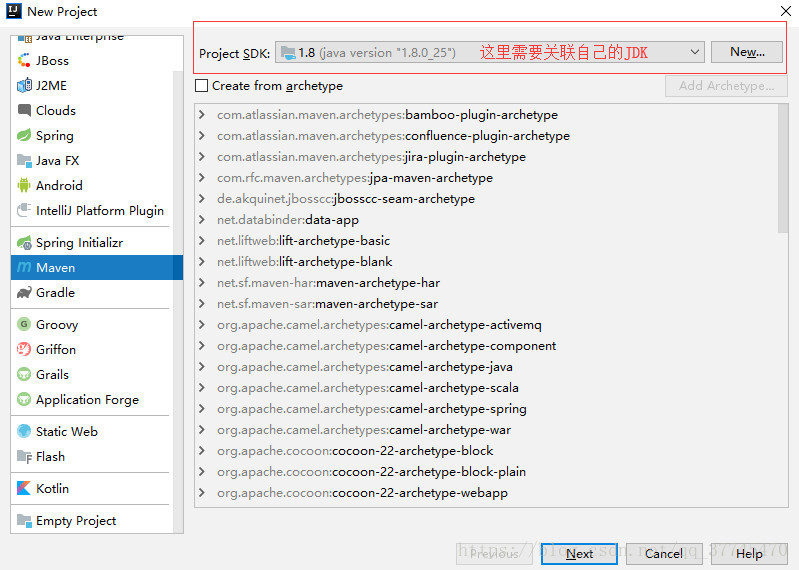Image resolution: width=799 pixels, height=570 pixels.
Task: Click the IntelliJ Platform Plugin icon
Action: coord(23,210)
